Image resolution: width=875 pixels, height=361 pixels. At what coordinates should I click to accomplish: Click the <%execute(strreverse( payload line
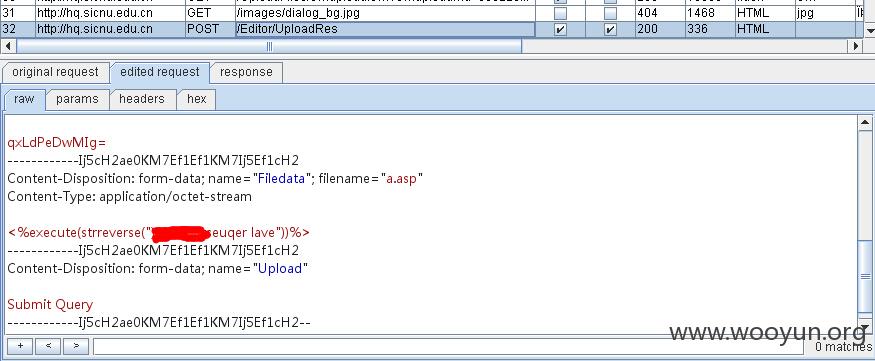159,232
